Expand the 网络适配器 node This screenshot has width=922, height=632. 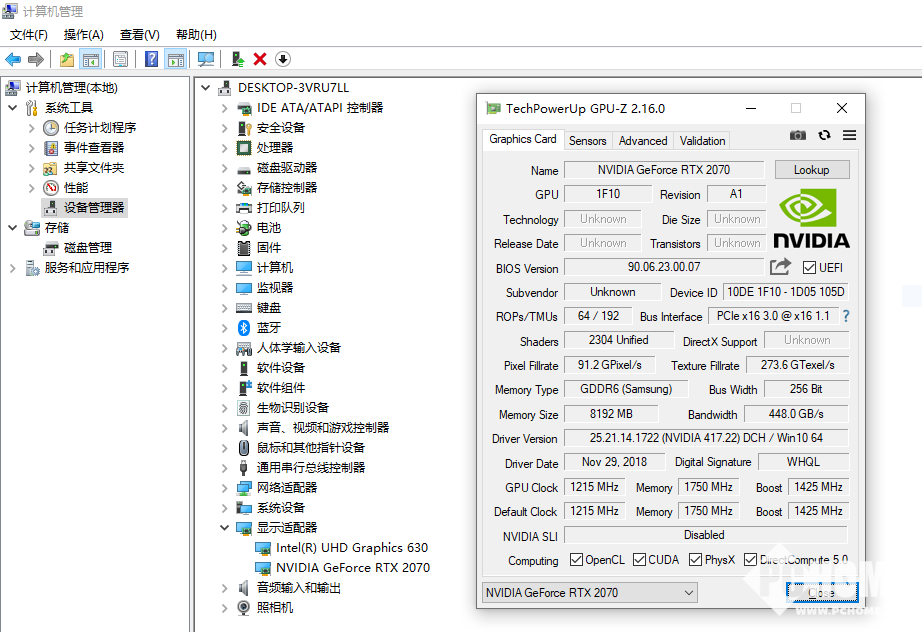(x=224, y=487)
